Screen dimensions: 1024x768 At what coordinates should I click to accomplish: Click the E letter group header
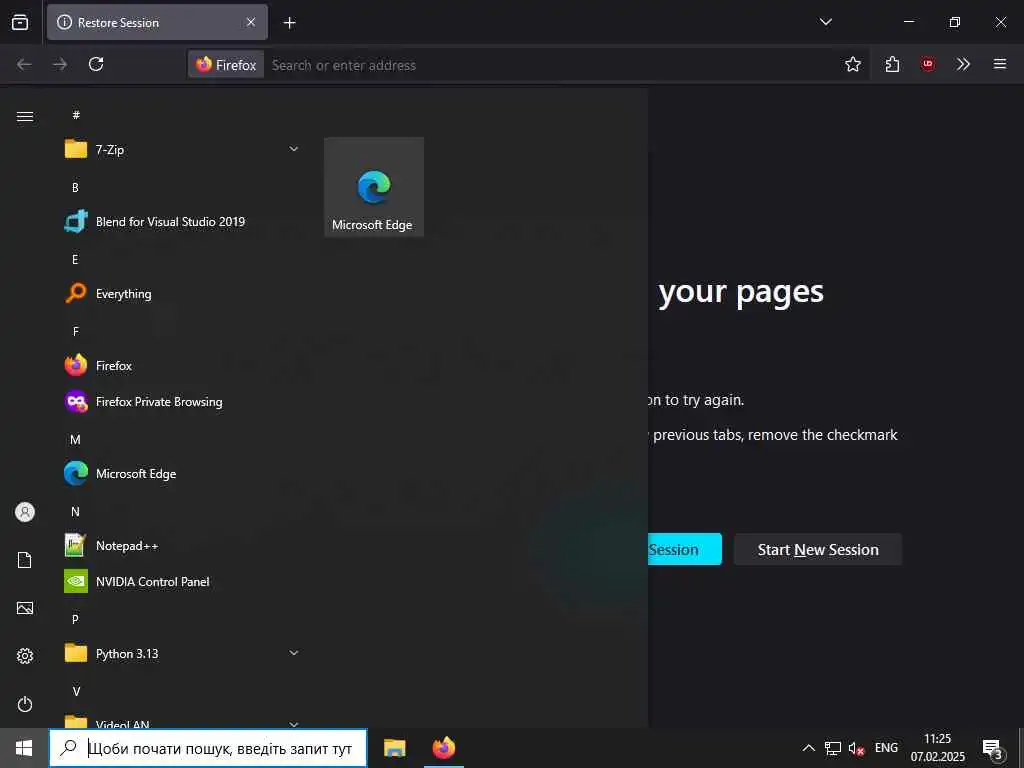[x=75, y=259]
